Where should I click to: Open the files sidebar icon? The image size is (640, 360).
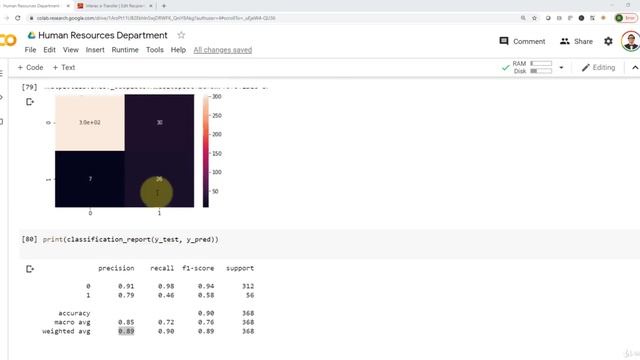(x=2, y=122)
